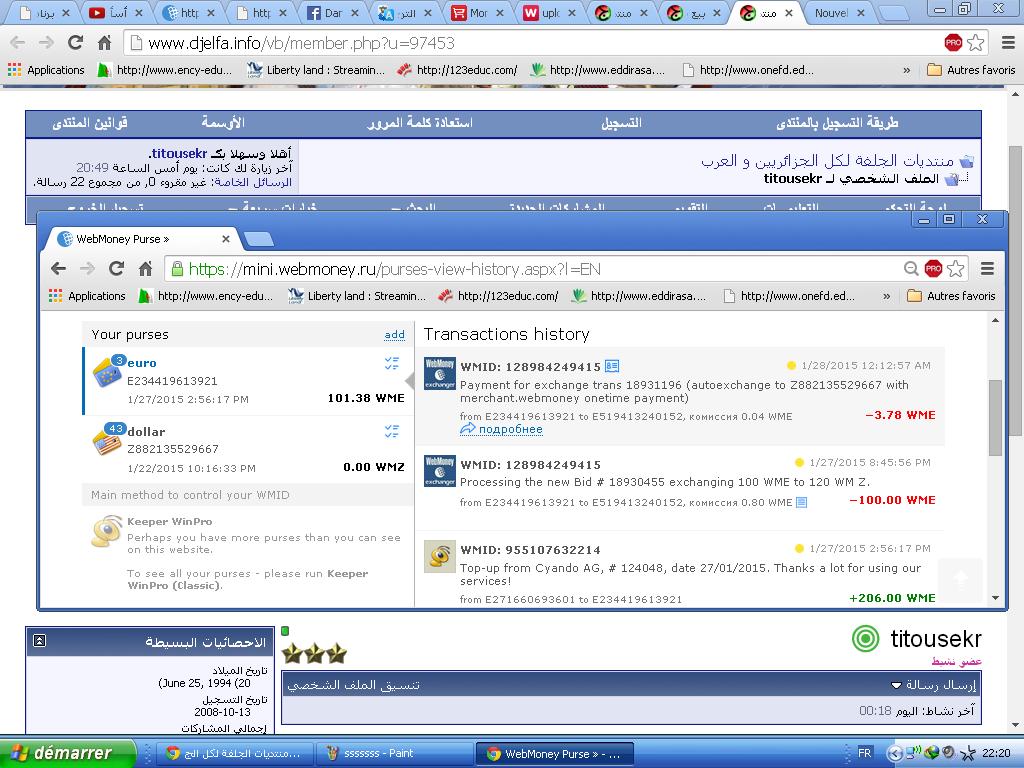Open the Autres favoris folder in the djelfa.info window
1024x768 pixels.
972,70
